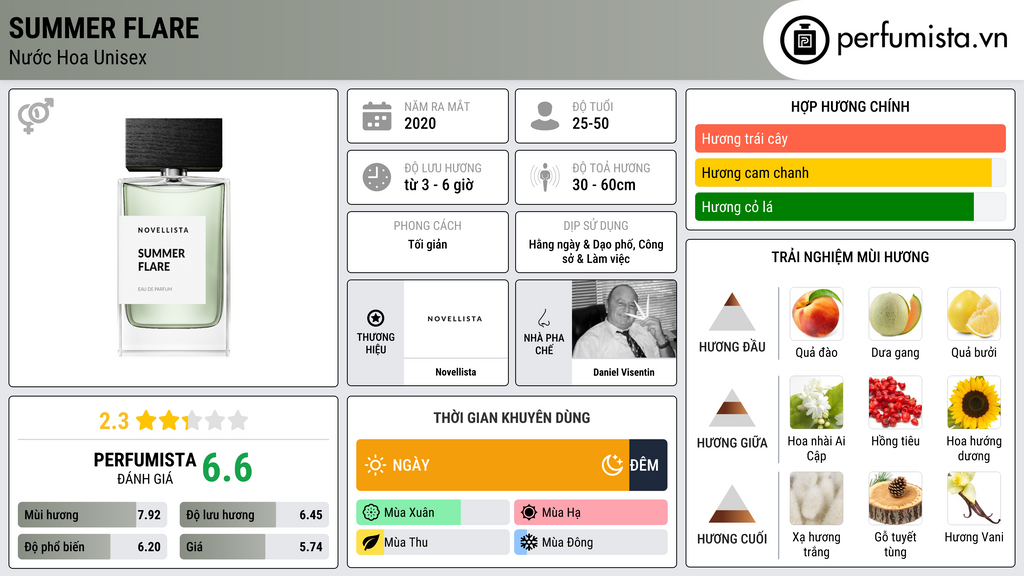This screenshot has width=1024, height=576.
Task: Click the Novellista brand logo image
Action: [455, 319]
